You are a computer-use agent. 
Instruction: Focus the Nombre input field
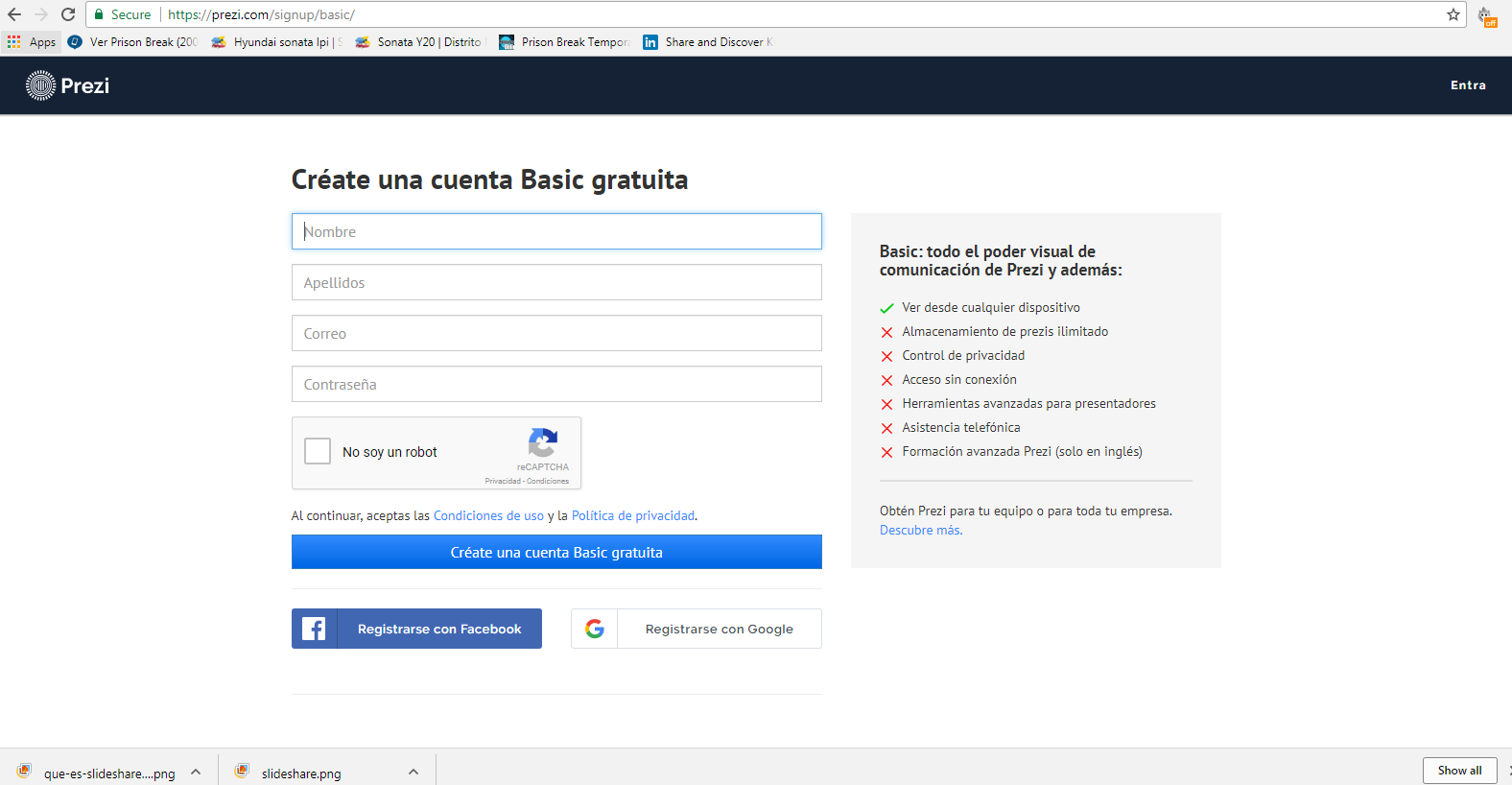(x=556, y=231)
